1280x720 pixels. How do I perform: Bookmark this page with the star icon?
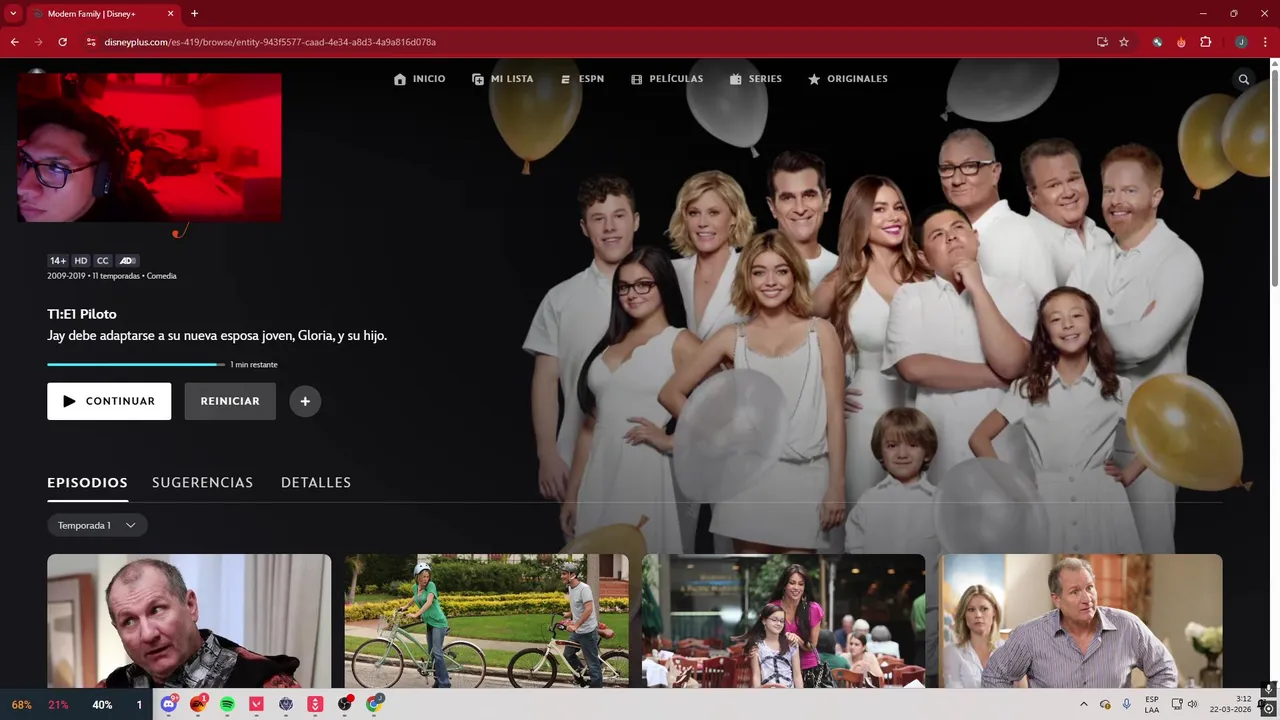1124,42
